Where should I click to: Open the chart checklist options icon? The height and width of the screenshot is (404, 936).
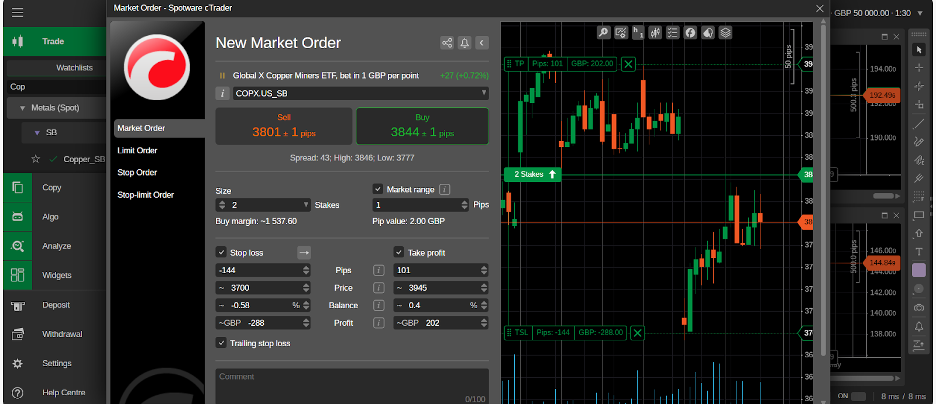coord(673,32)
